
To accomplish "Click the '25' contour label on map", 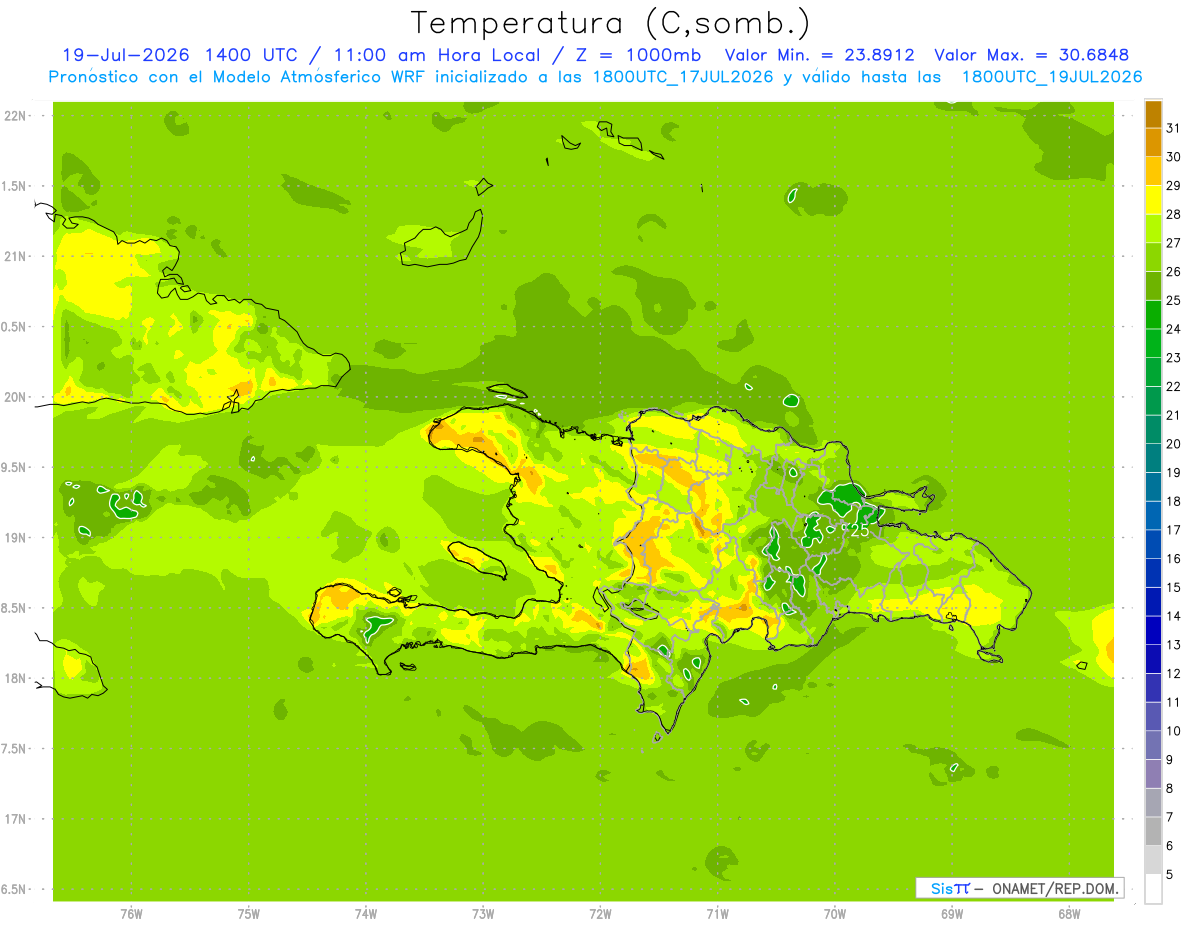I will click(859, 530).
